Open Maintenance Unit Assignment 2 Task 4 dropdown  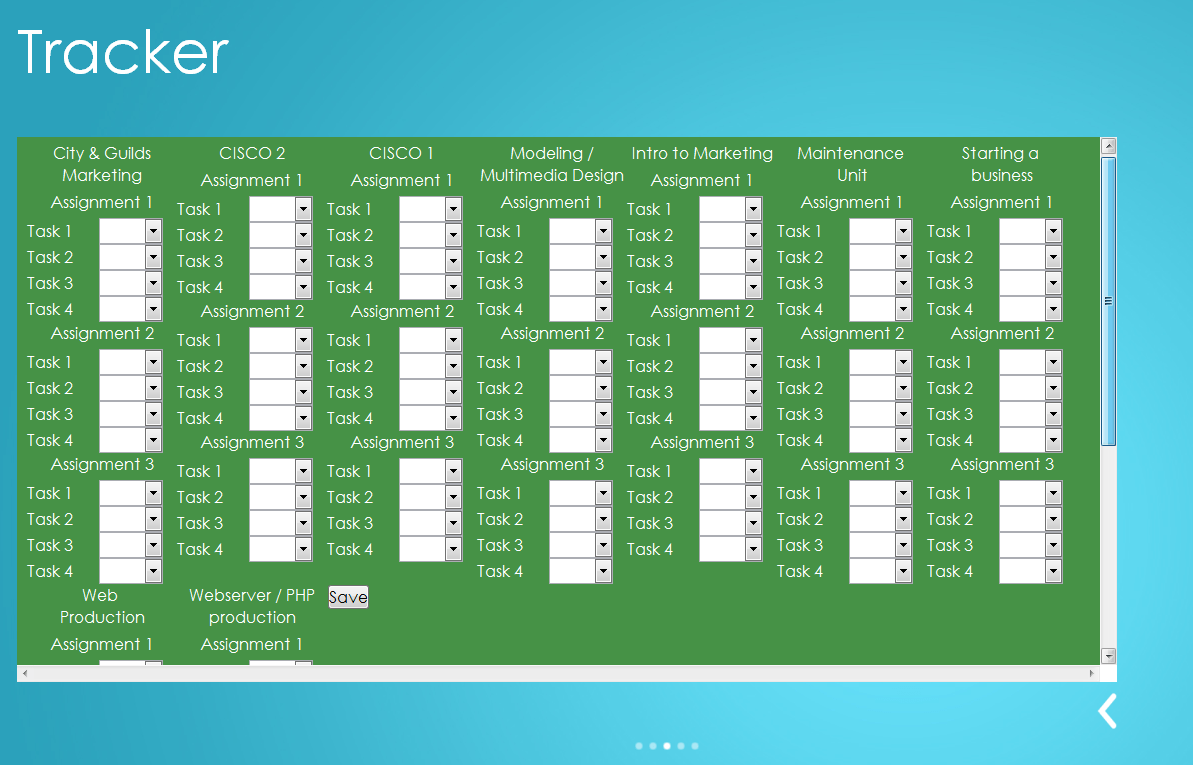tap(880, 441)
